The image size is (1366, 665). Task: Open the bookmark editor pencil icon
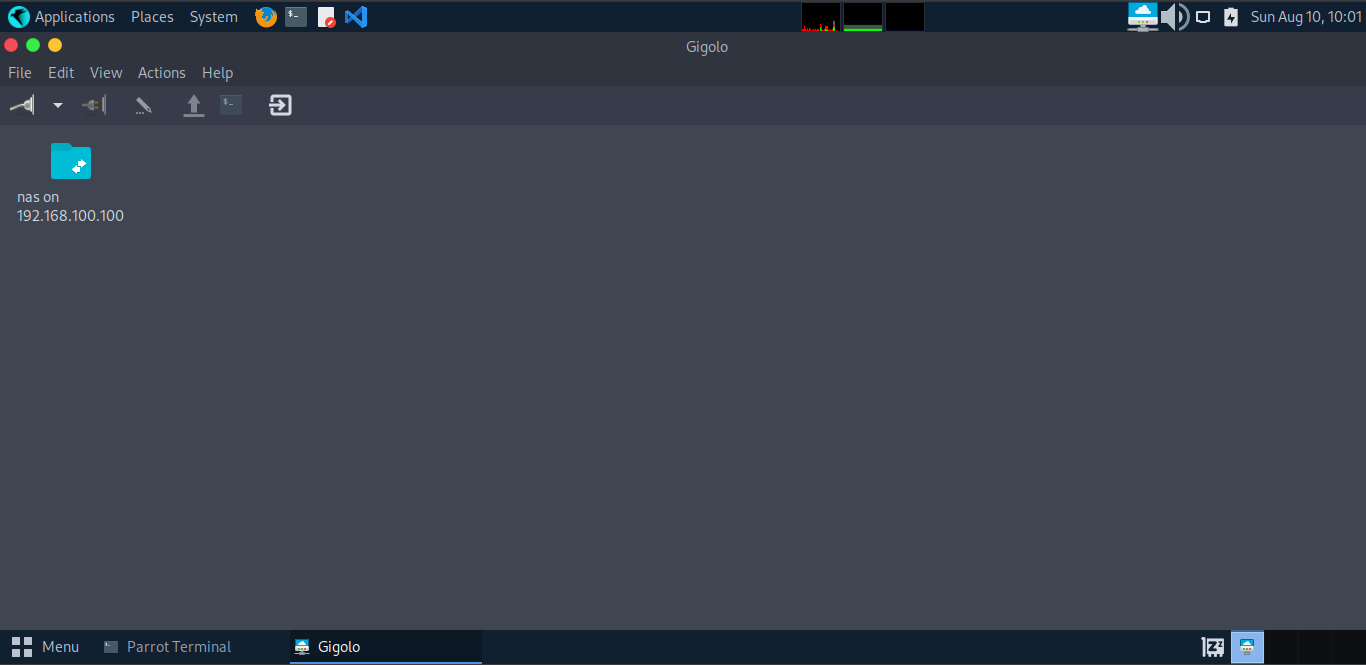[x=143, y=104]
